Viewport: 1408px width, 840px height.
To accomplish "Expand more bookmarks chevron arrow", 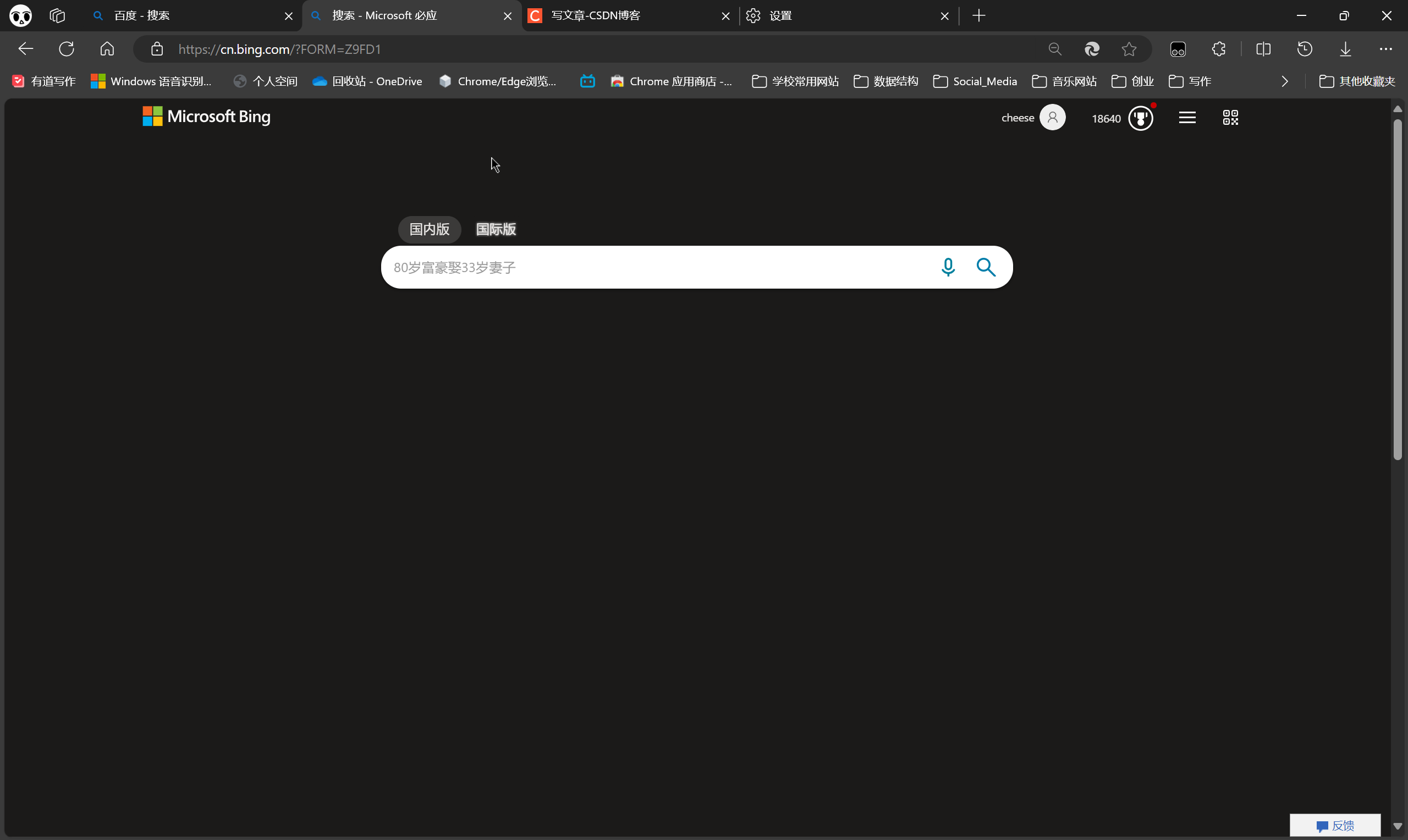I will [x=1285, y=81].
